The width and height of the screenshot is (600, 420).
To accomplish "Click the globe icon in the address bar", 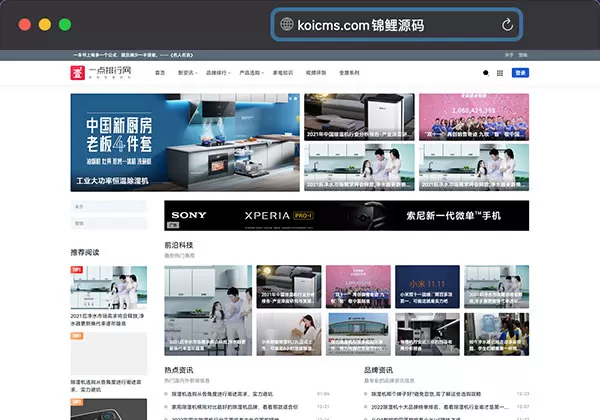I will [x=287, y=24].
